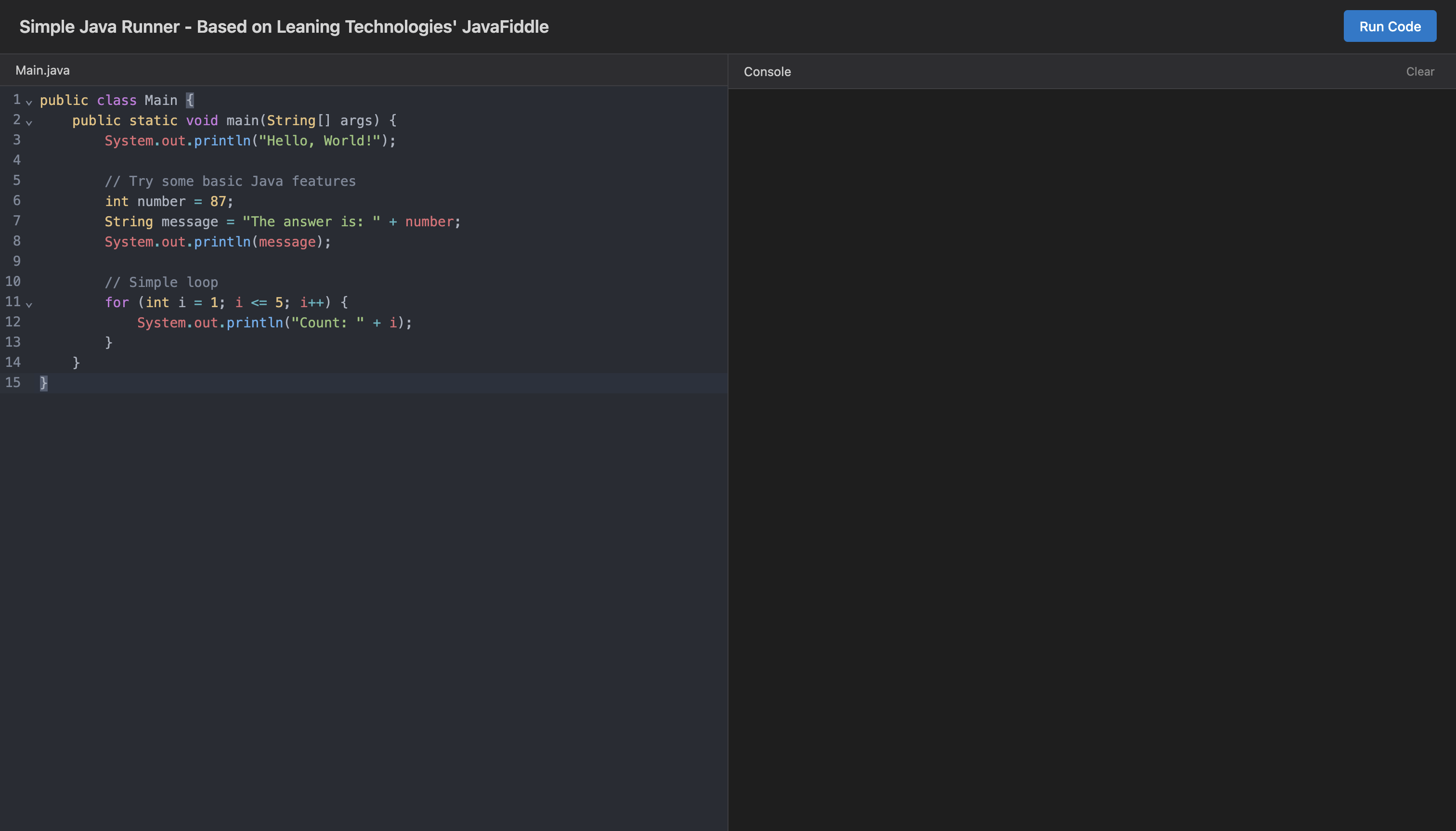Viewport: 1456px width, 831px height.
Task: Click the closing brace on line 15
Action: click(43, 382)
